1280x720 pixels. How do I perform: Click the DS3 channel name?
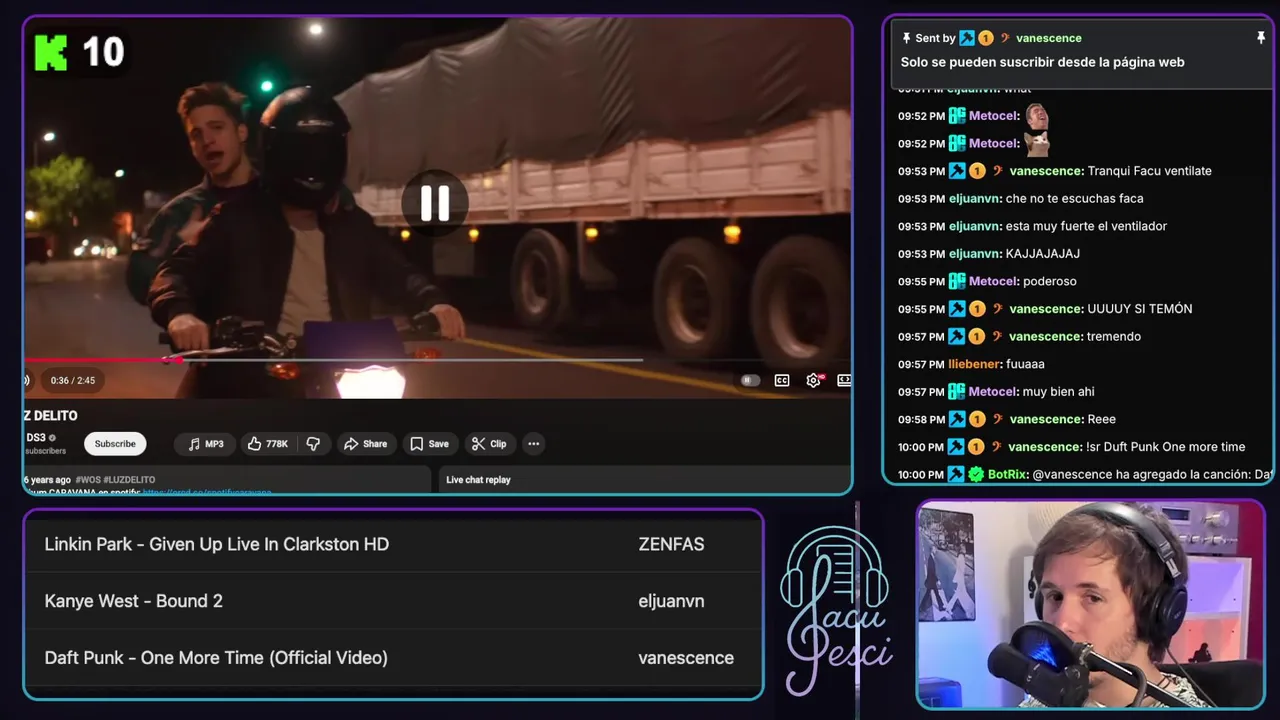point(36,438)
